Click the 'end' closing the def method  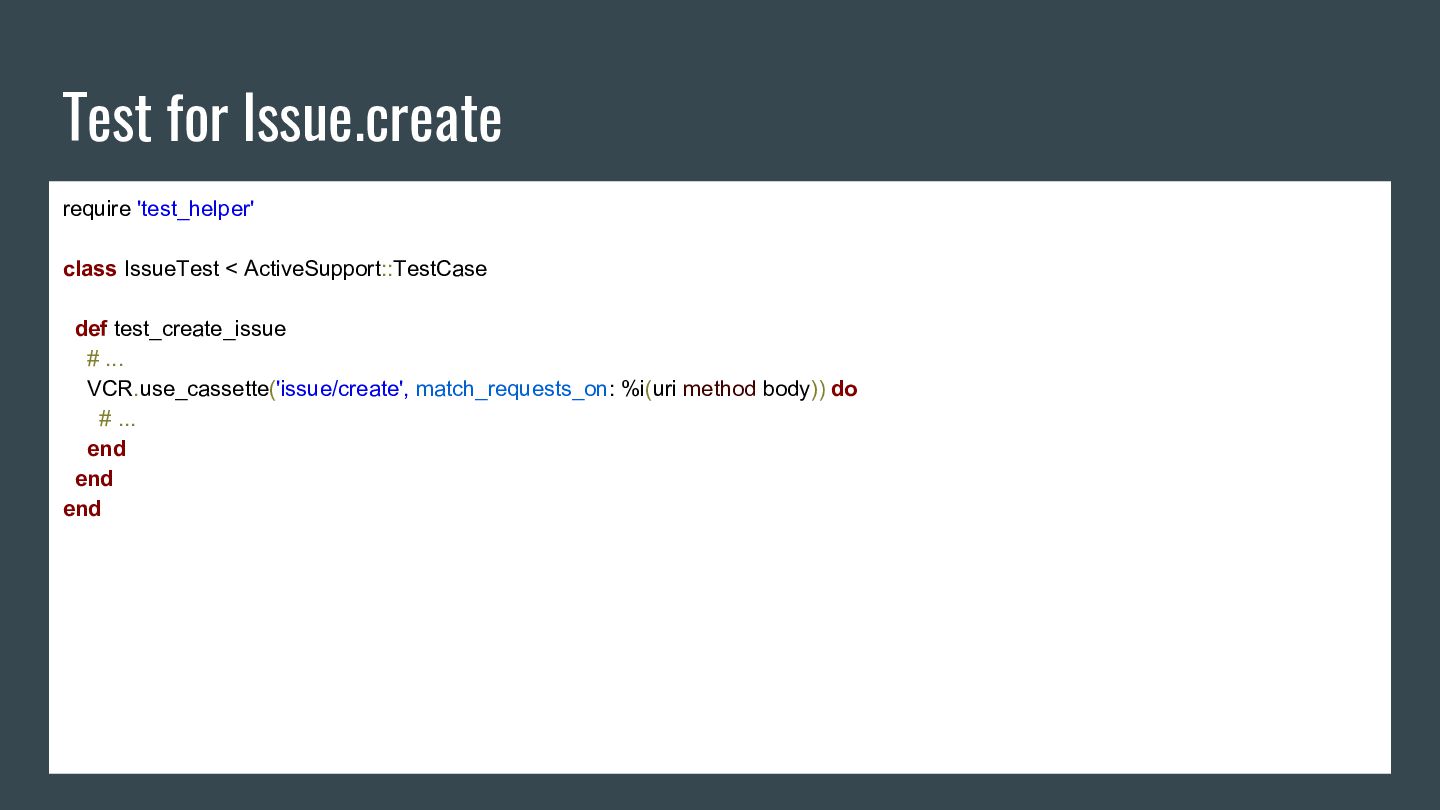click(x=94, y=479)
